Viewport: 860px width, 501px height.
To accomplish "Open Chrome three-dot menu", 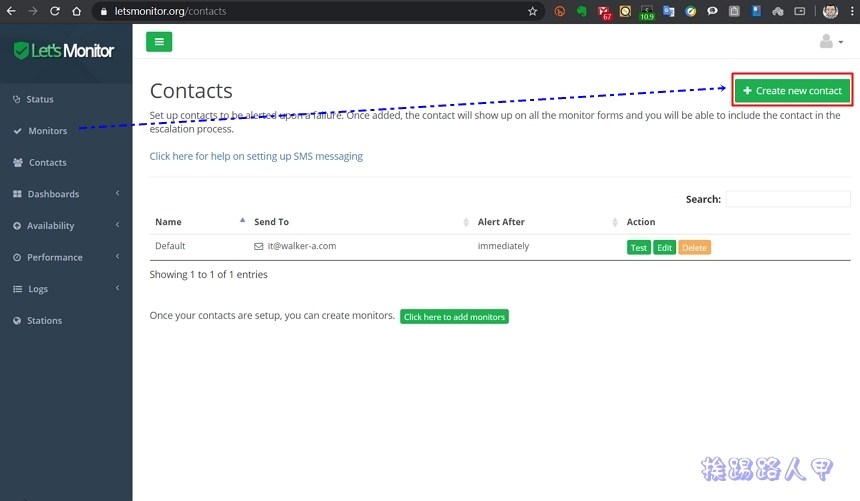I will coord(852,11).
